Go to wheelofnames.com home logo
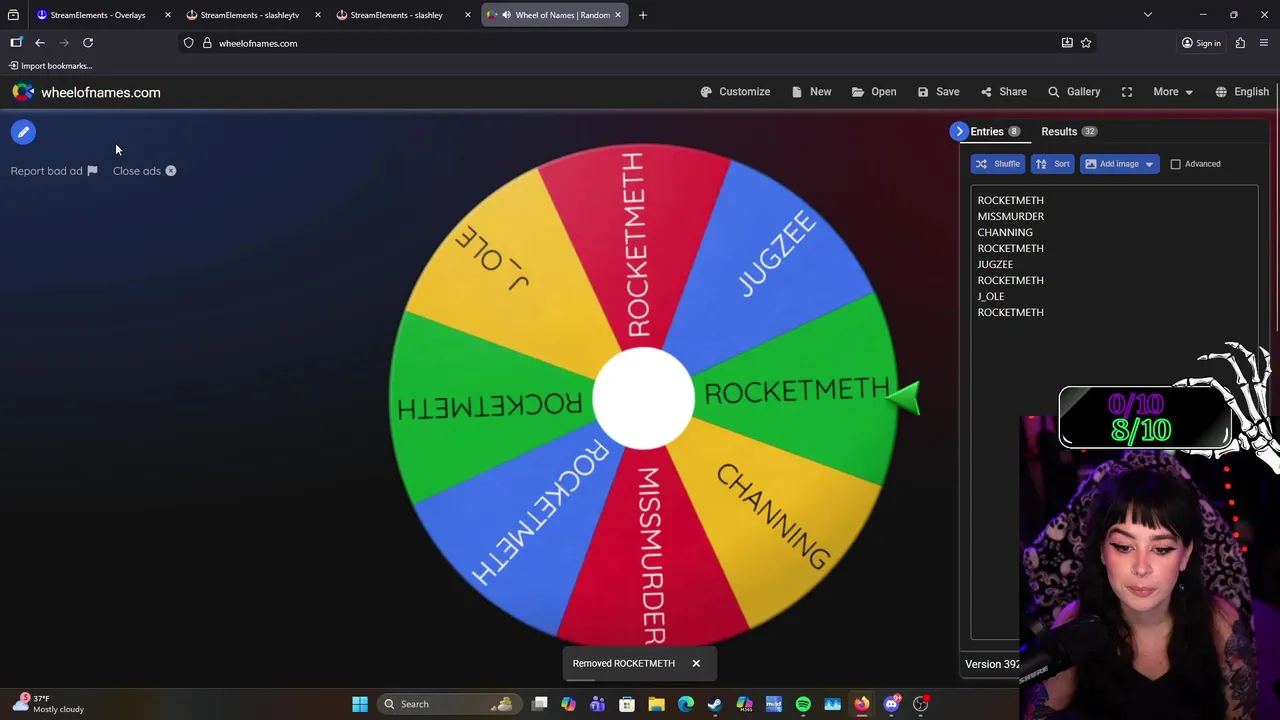The width and height of the screenshot is (1280, 720). coord(86,92)
